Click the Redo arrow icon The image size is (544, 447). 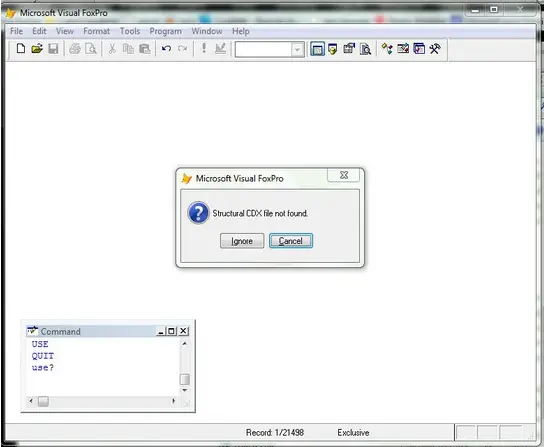tap(182, 49)
